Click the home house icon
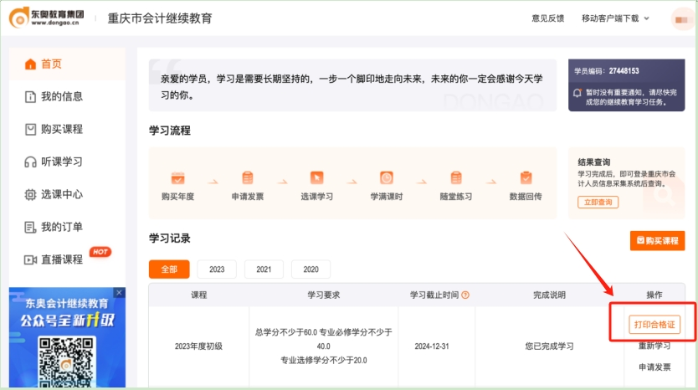This screenshot has height=390, width=698. point(30,64)
